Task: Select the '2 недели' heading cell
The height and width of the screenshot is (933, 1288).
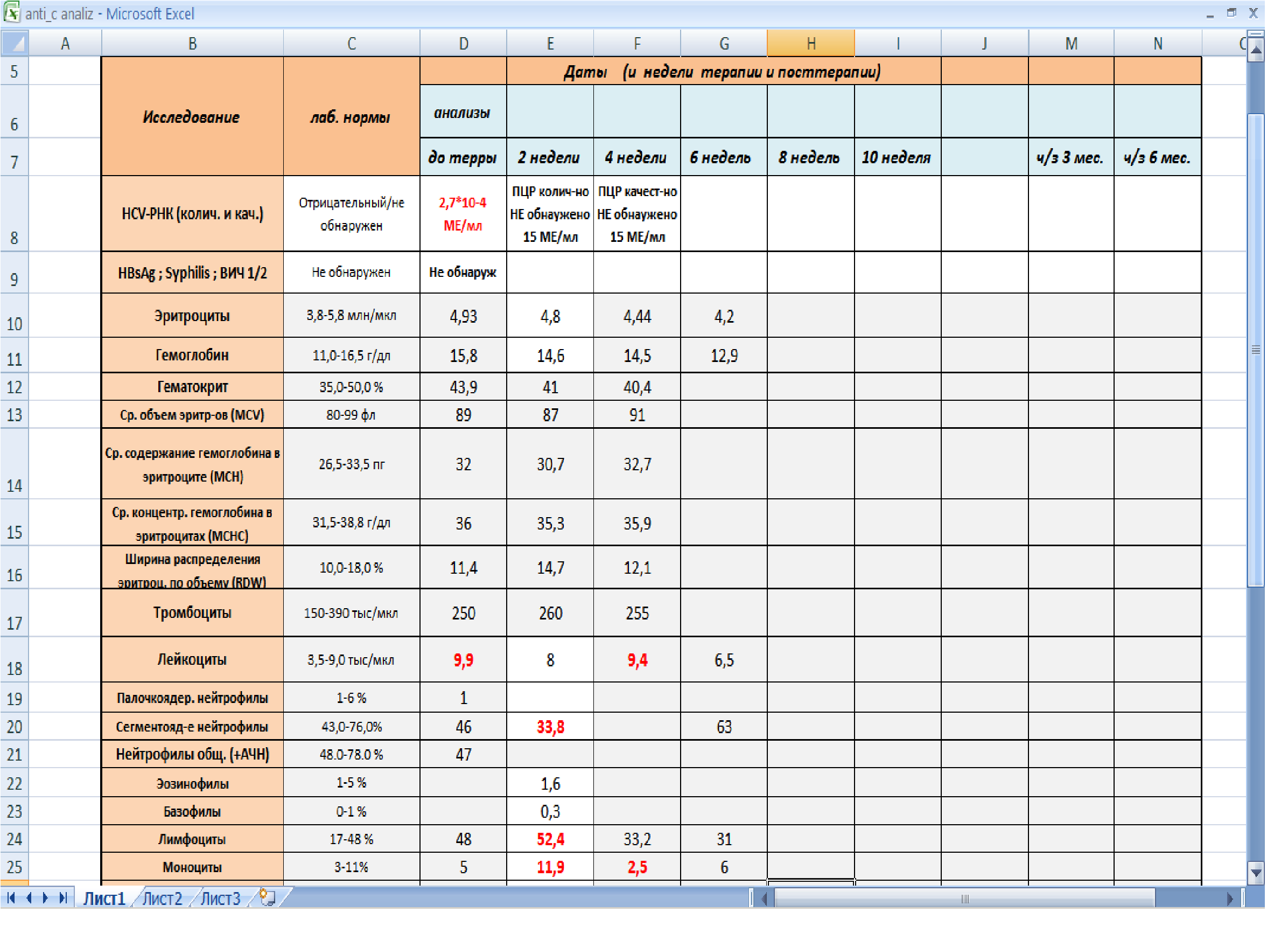Action: (550, 157)
